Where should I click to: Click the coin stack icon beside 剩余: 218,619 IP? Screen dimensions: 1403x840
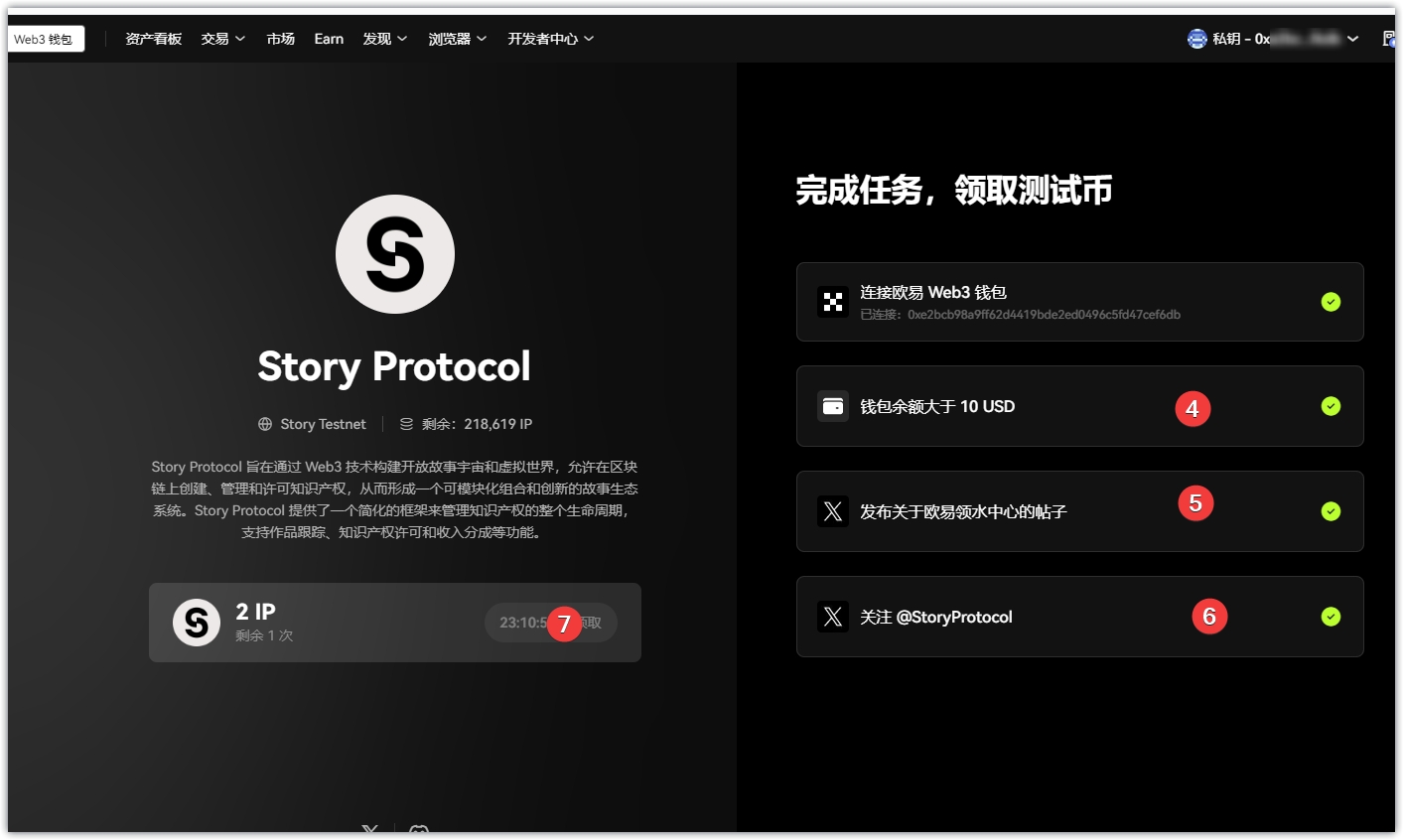[406, 424]
